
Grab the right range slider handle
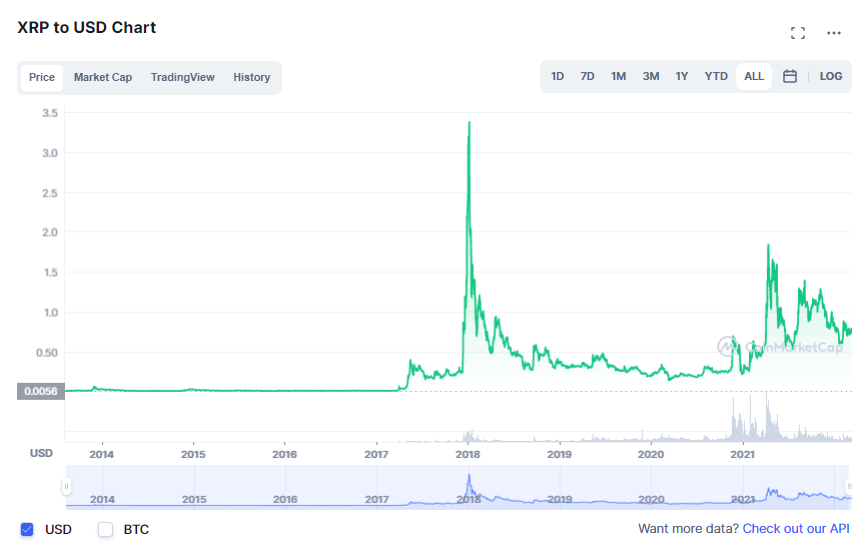click(849, 487)
